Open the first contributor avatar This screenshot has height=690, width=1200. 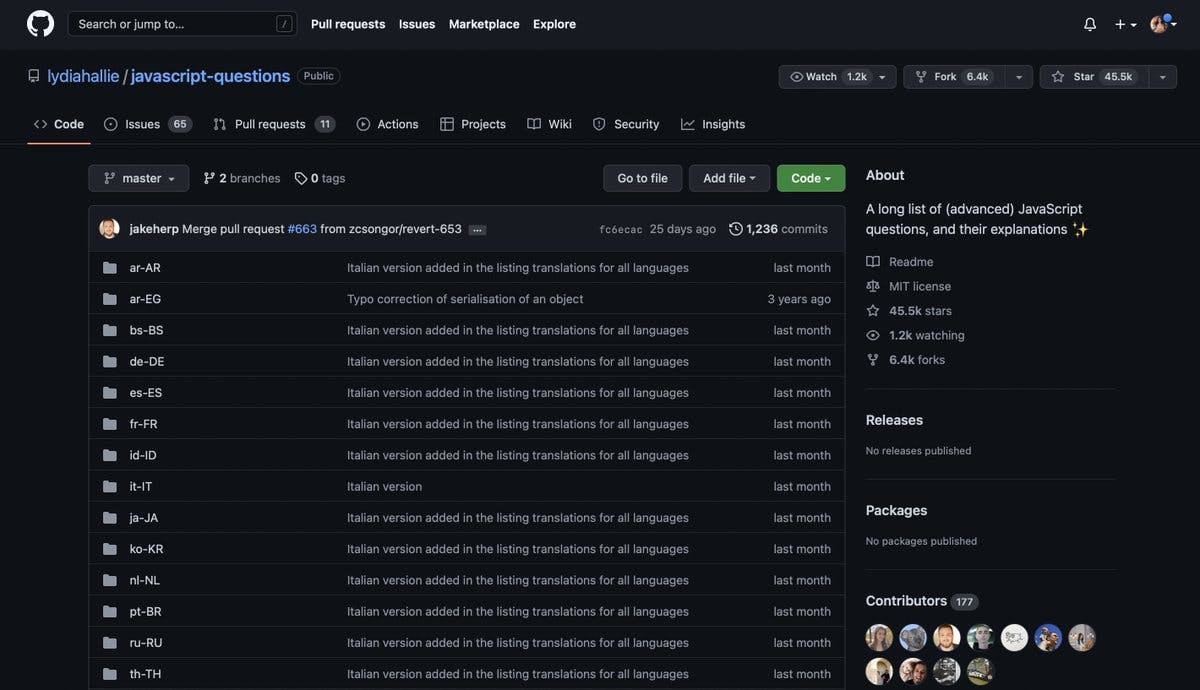(879, 638)
